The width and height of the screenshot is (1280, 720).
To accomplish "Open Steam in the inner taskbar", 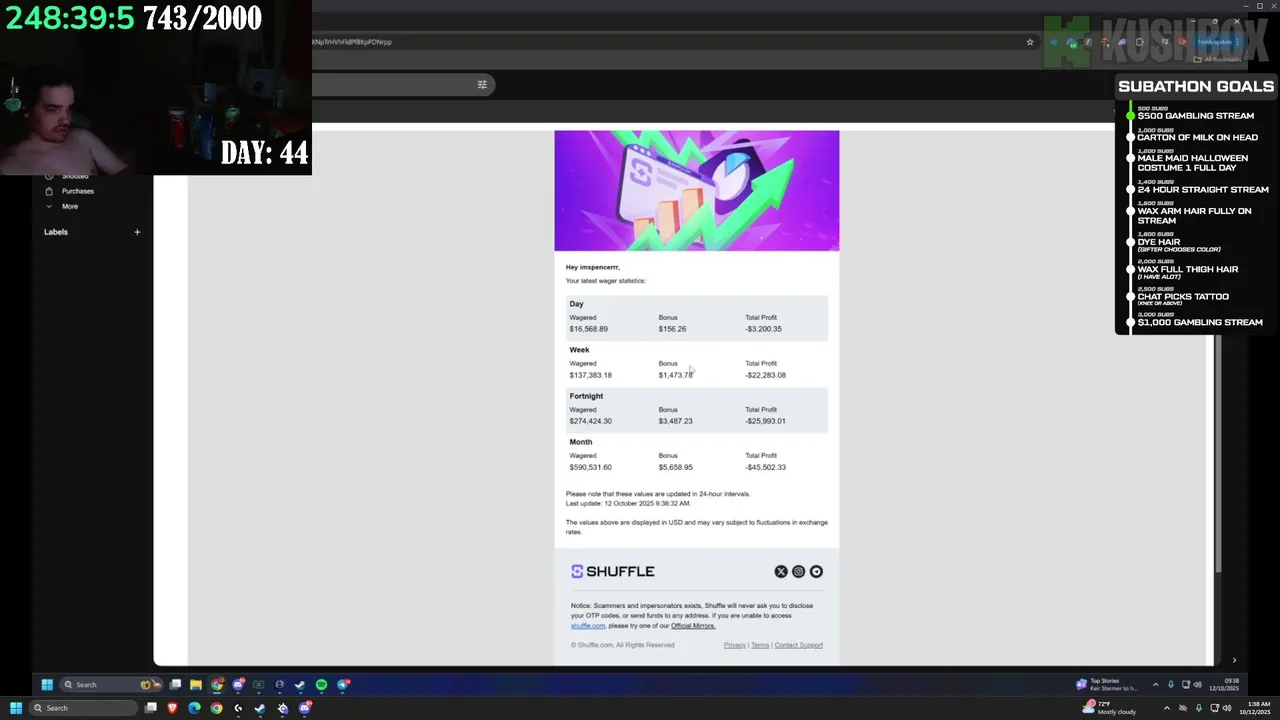I will 300,685.
